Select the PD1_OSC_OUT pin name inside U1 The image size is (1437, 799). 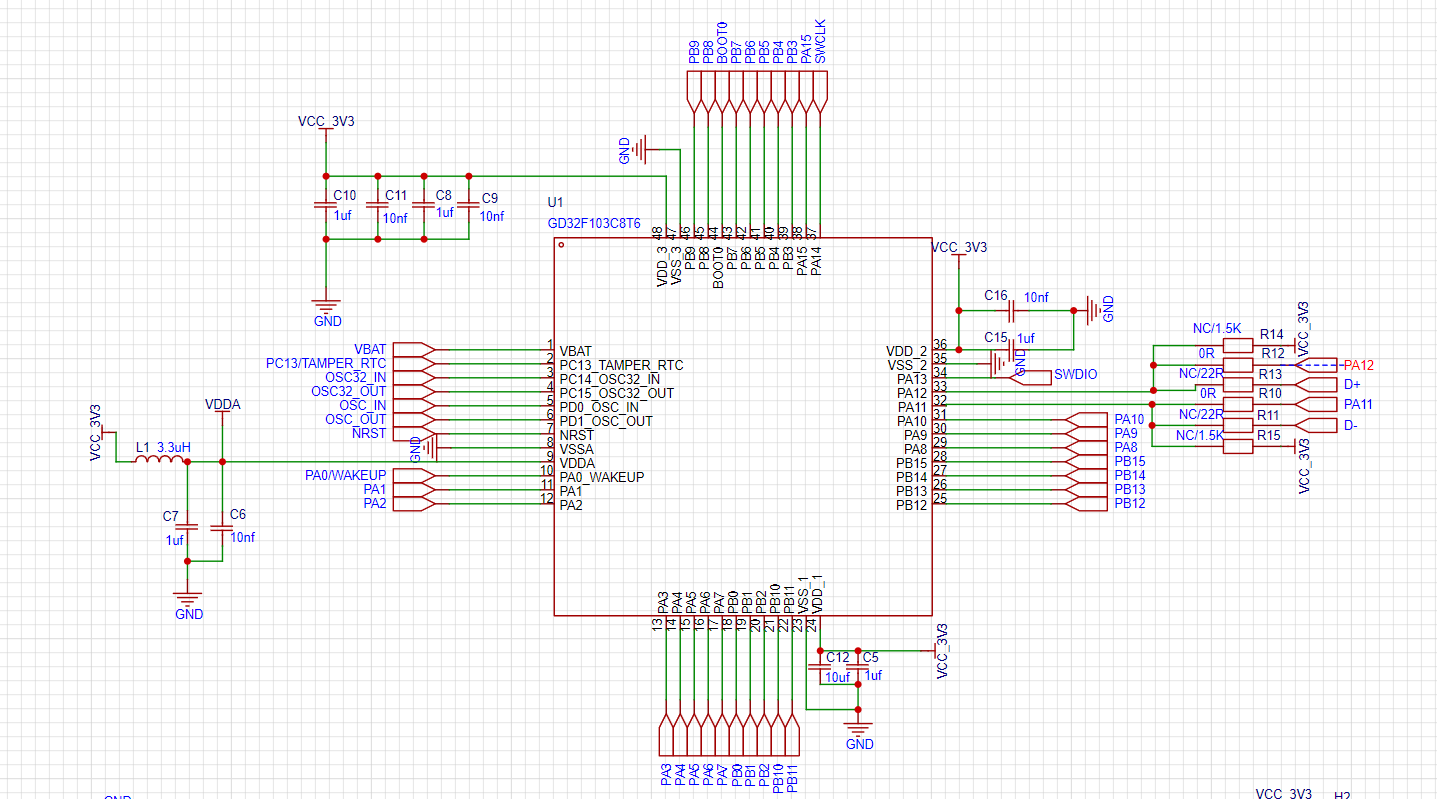(x=606, y=421)
